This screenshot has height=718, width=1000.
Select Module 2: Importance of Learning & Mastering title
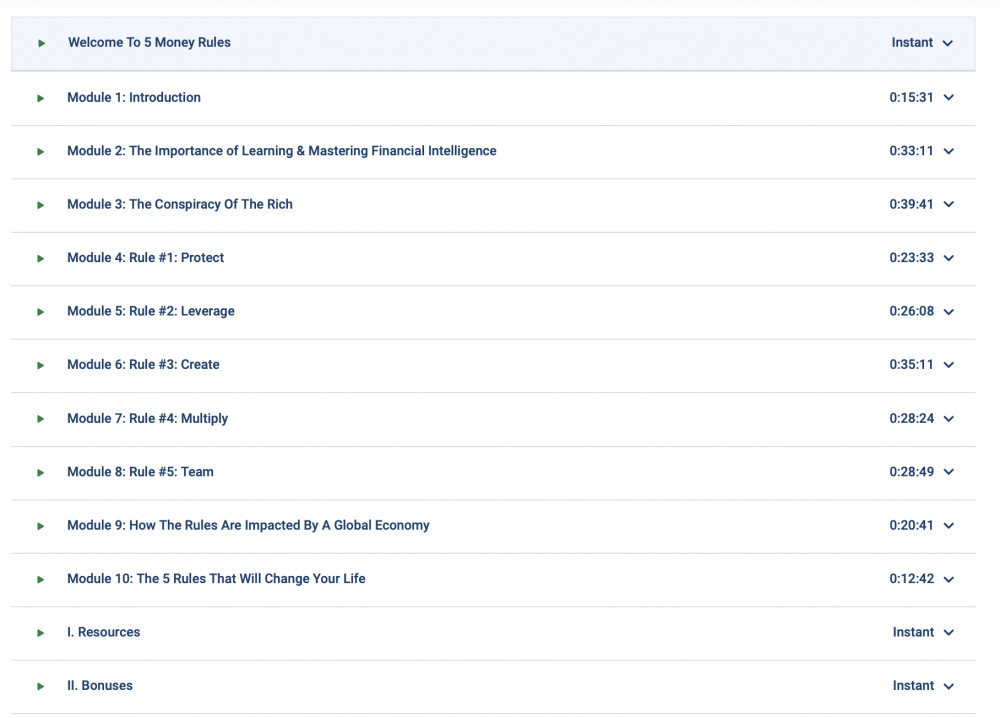tap(282, 151)
